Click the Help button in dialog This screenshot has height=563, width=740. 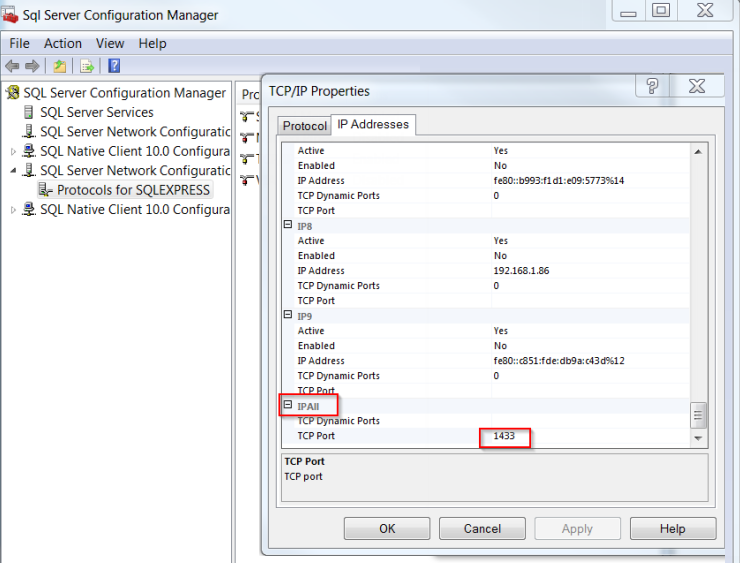672,528
